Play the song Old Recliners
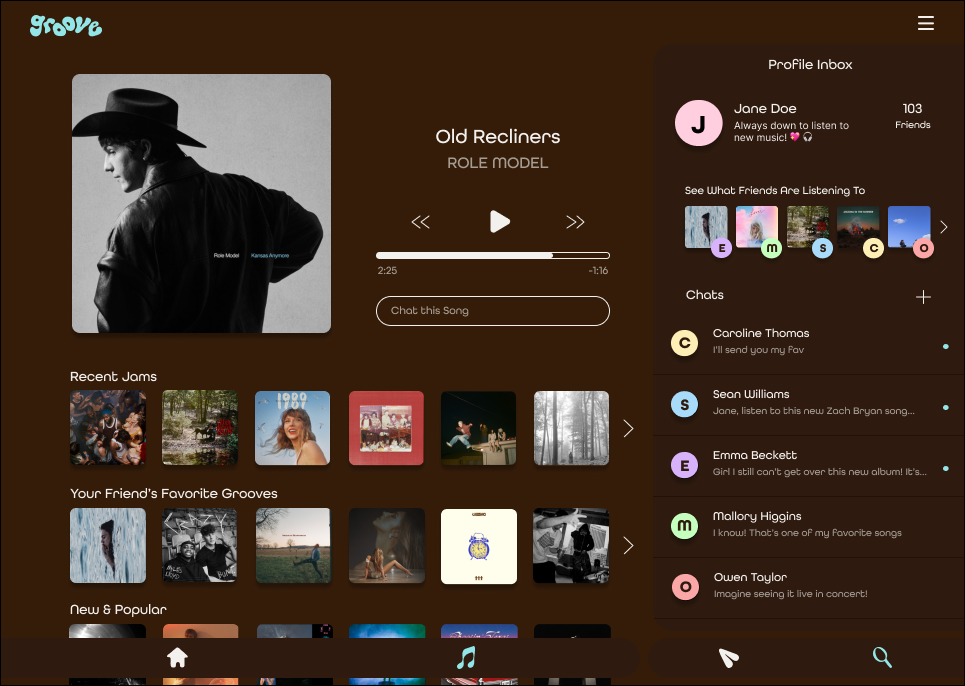 tap(499, 221)
